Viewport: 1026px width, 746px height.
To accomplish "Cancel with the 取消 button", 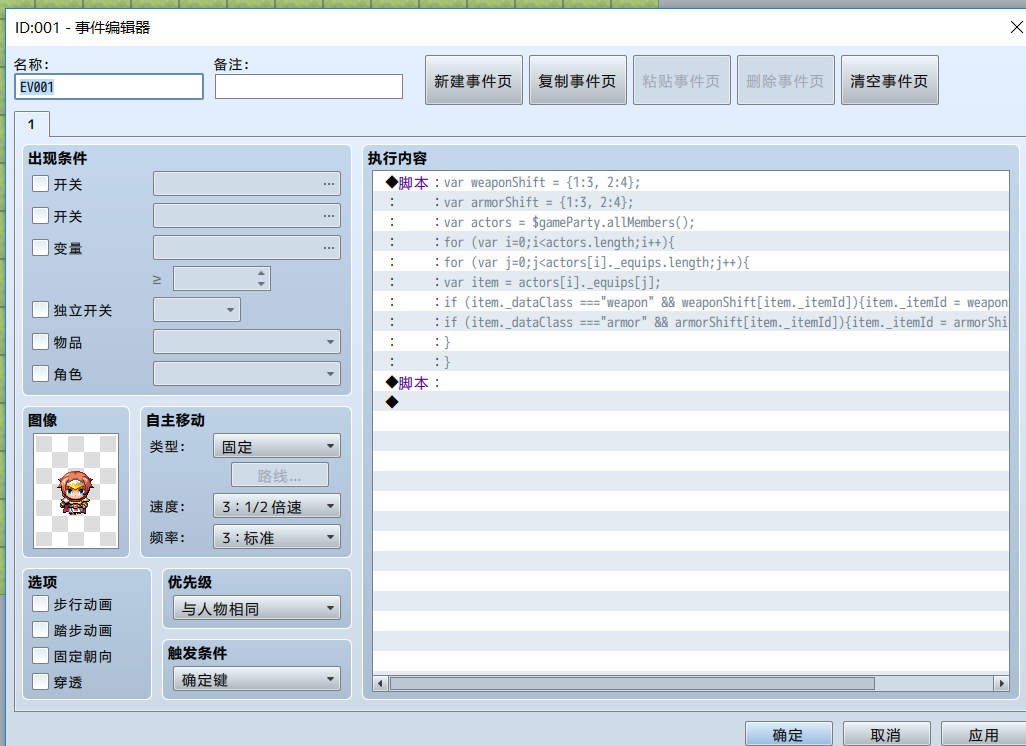I will 887,735.
